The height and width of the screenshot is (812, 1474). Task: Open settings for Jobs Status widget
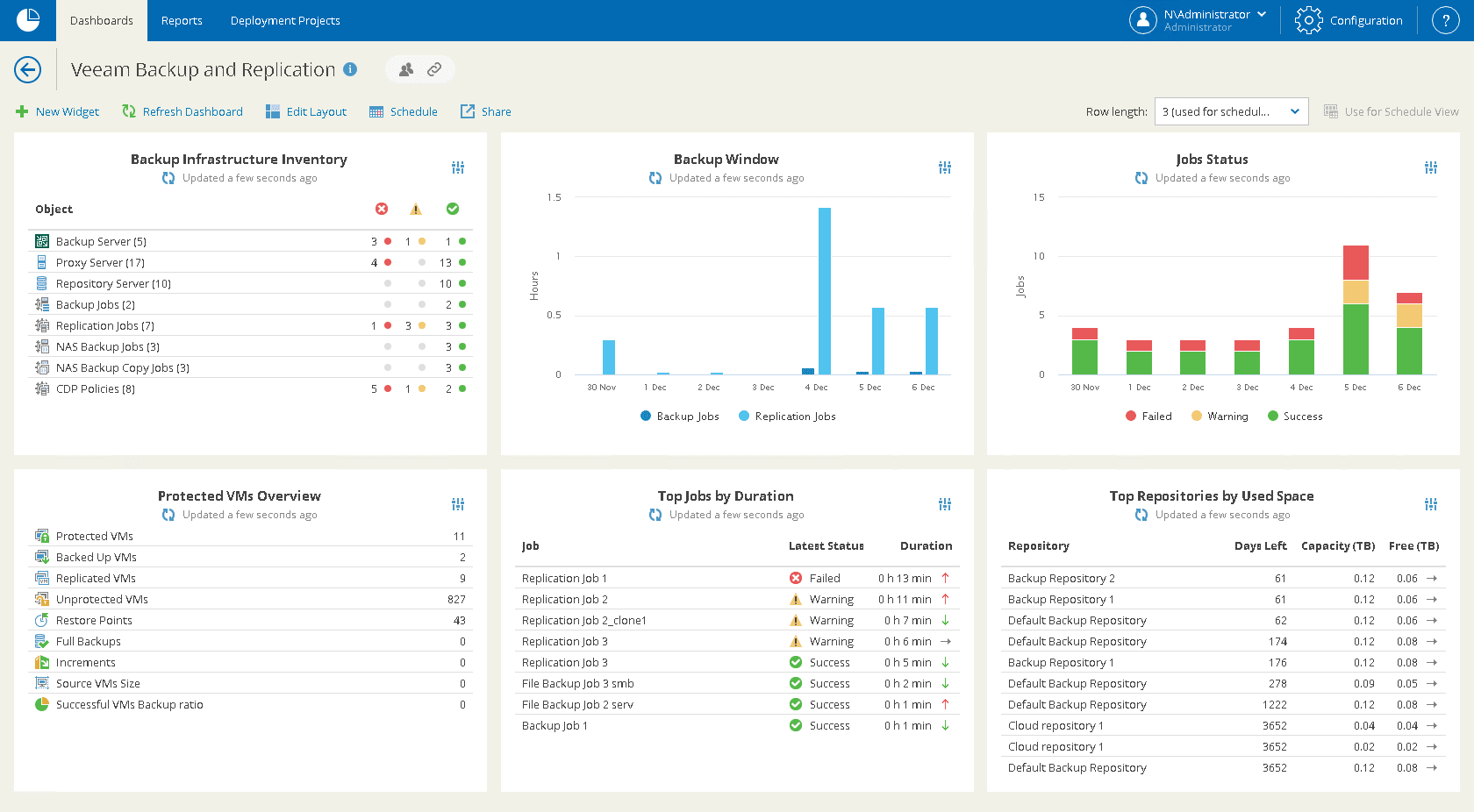tap(1431, 167)
